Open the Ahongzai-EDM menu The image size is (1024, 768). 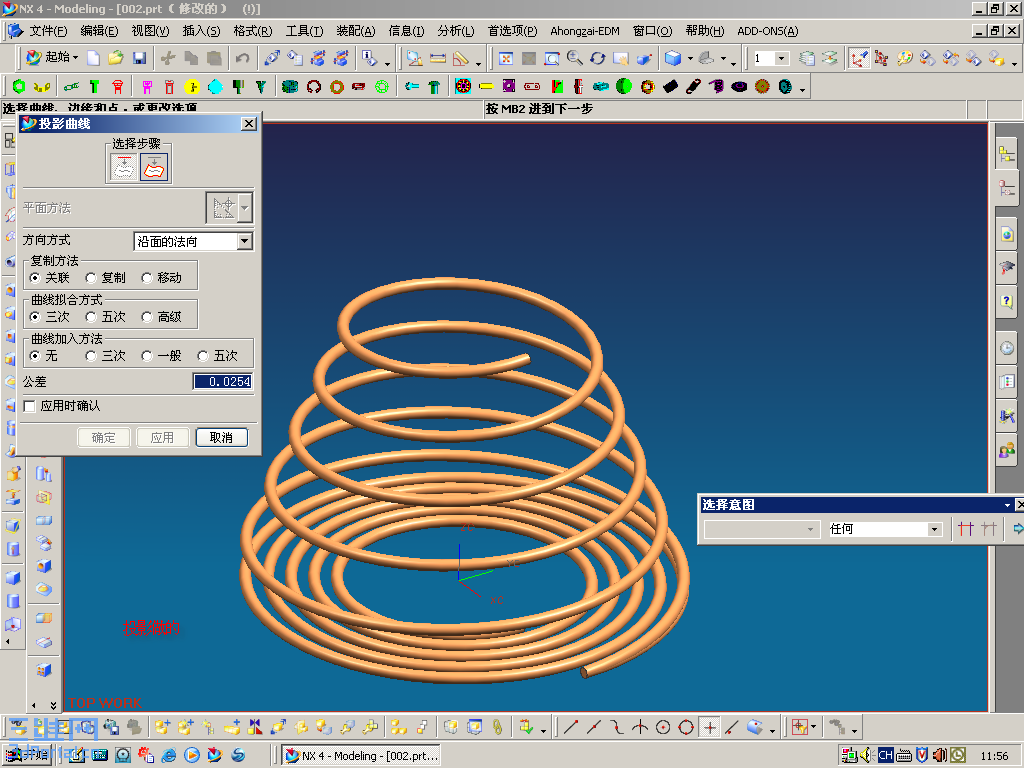[584, 31]
